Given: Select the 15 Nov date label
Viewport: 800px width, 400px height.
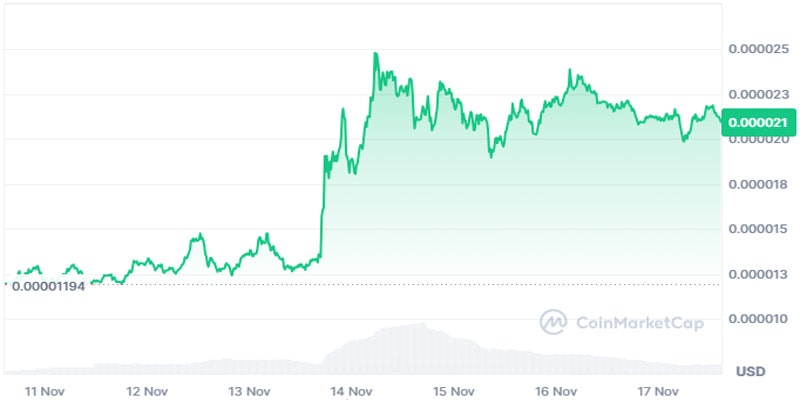Looking at the screenshot, I should 456,390.
